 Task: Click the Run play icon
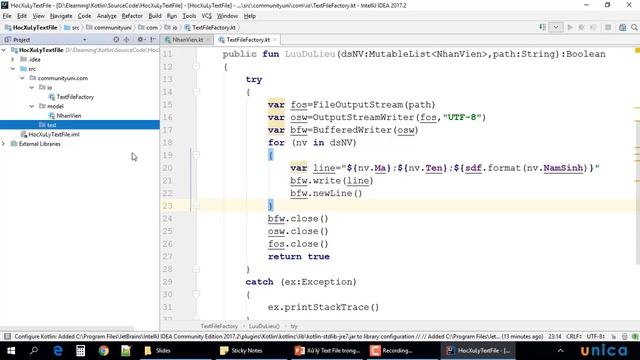(570, 27)
